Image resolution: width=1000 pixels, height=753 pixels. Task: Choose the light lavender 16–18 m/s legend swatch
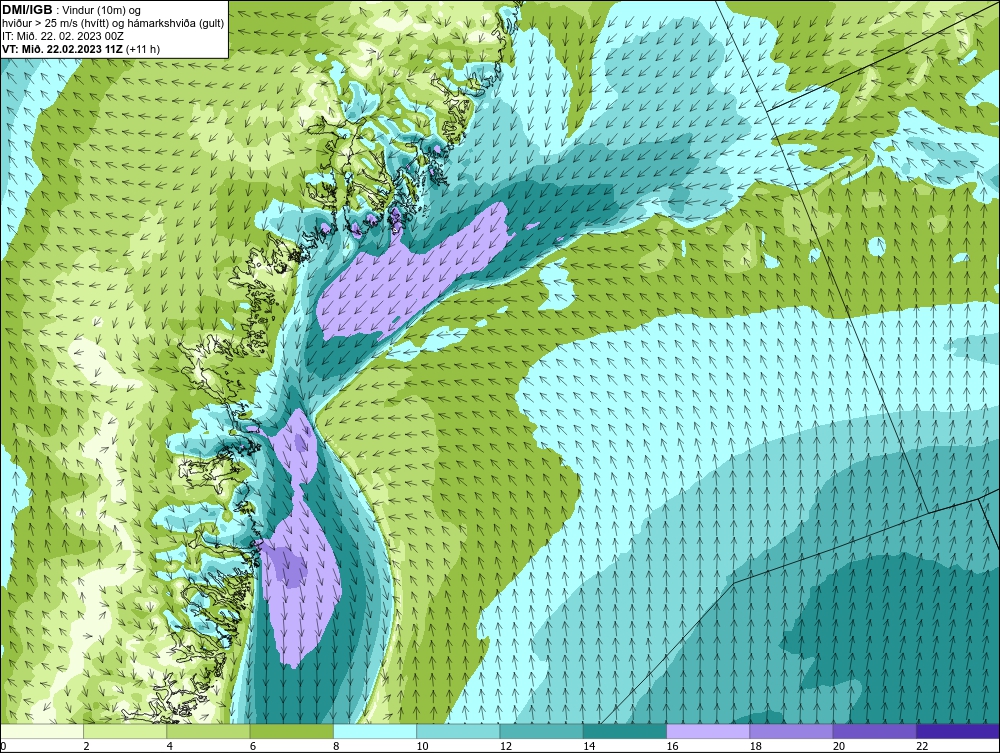click(x=708, y=731)
